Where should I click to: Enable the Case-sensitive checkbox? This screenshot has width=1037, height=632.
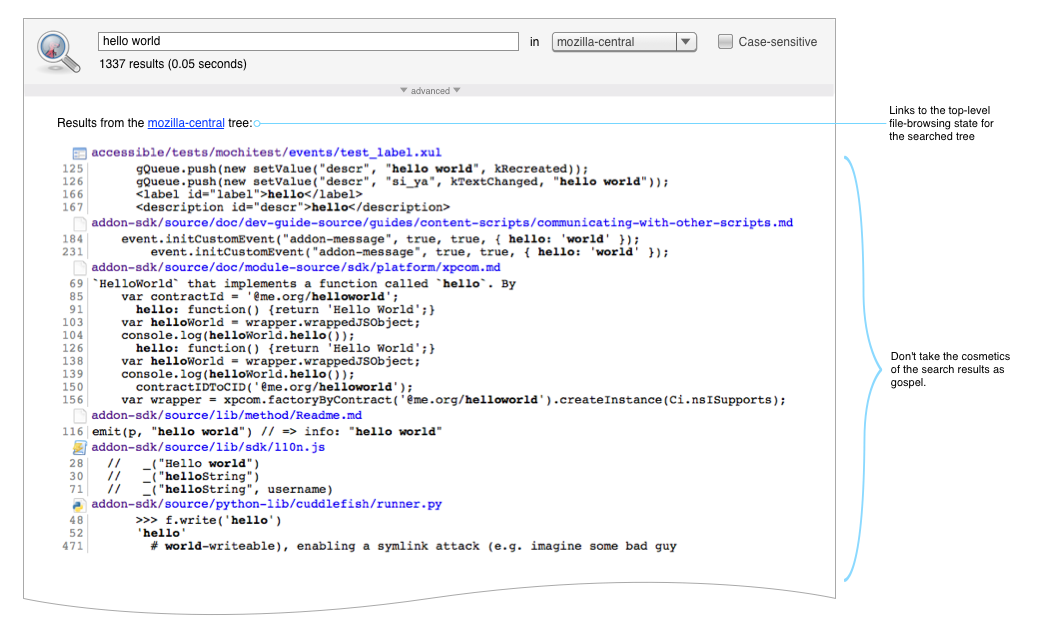pyautogui.click(x=726, y=42)
